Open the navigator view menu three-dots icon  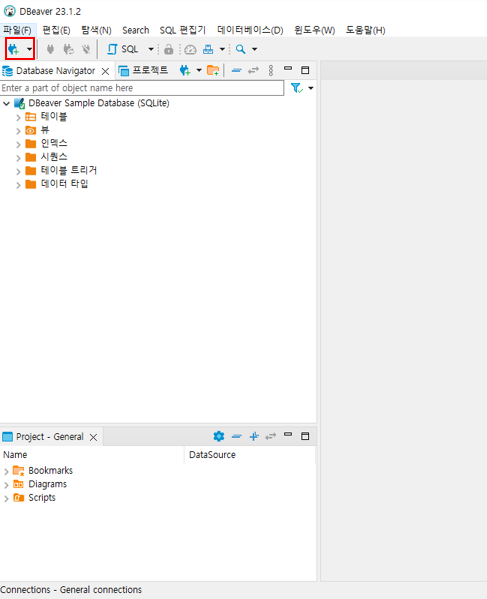coord(271,70)
